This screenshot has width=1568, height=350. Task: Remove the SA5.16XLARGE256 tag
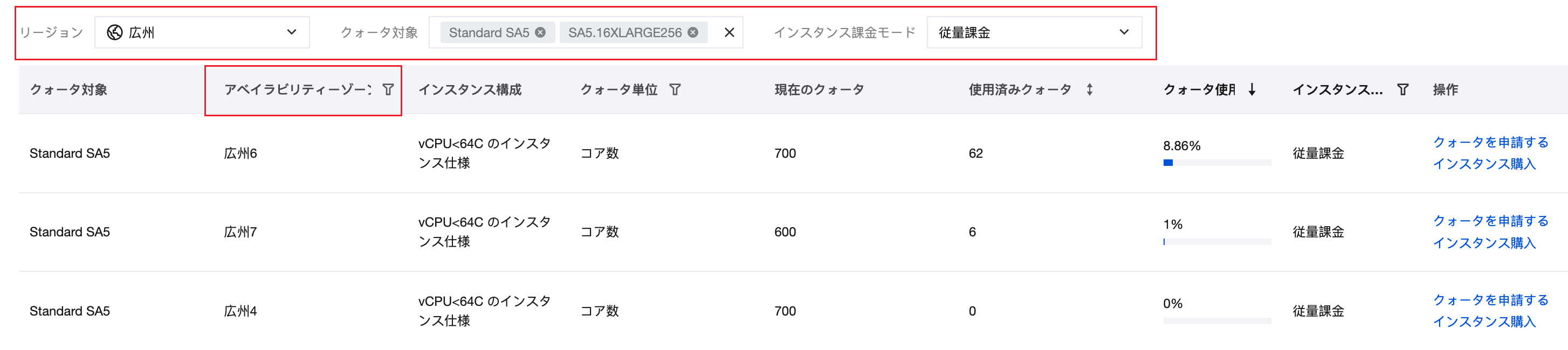point(693,33)
